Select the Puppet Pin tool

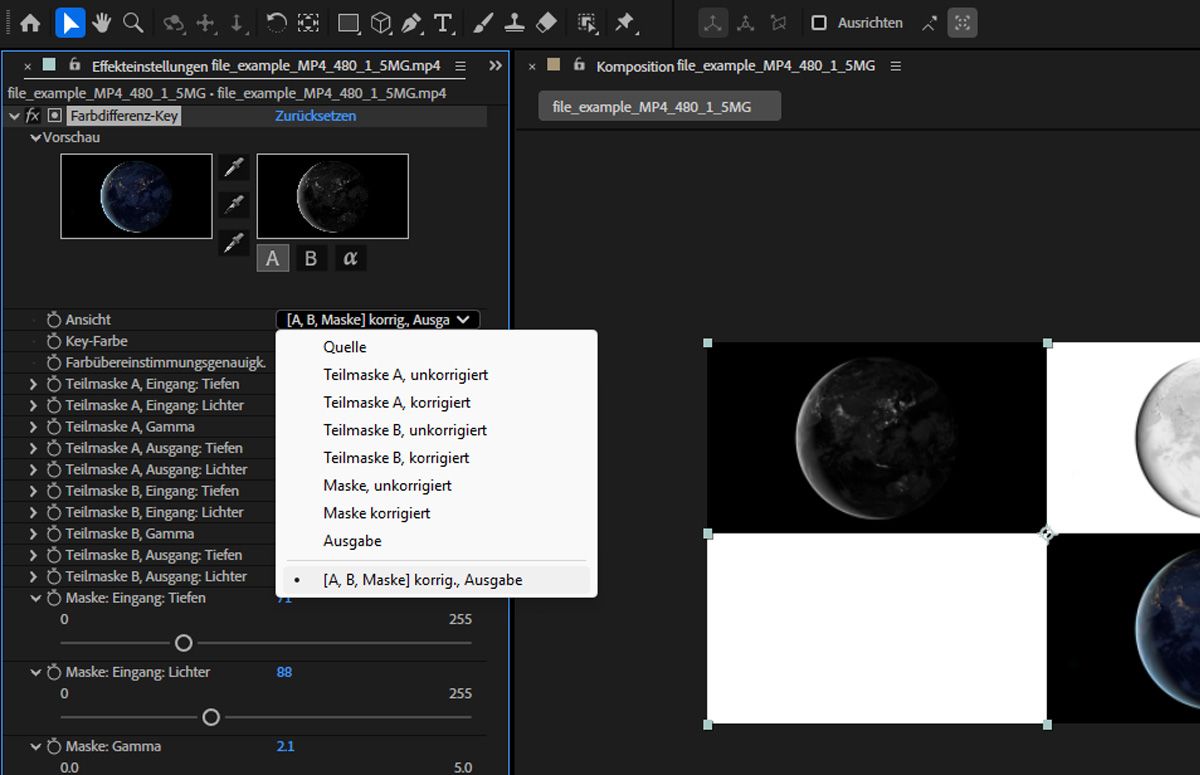point(625,22)
